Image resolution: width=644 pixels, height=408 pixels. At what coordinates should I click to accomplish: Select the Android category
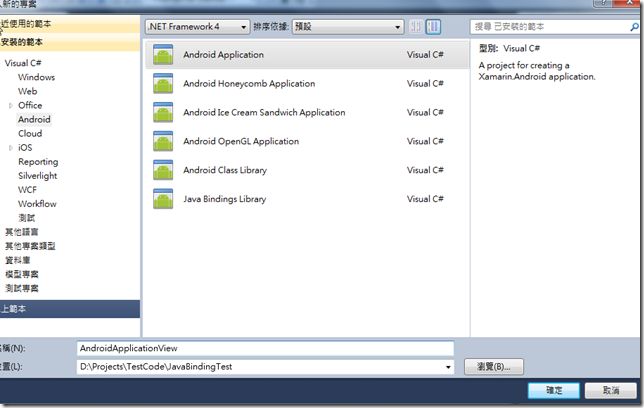(x=34, y=120)
